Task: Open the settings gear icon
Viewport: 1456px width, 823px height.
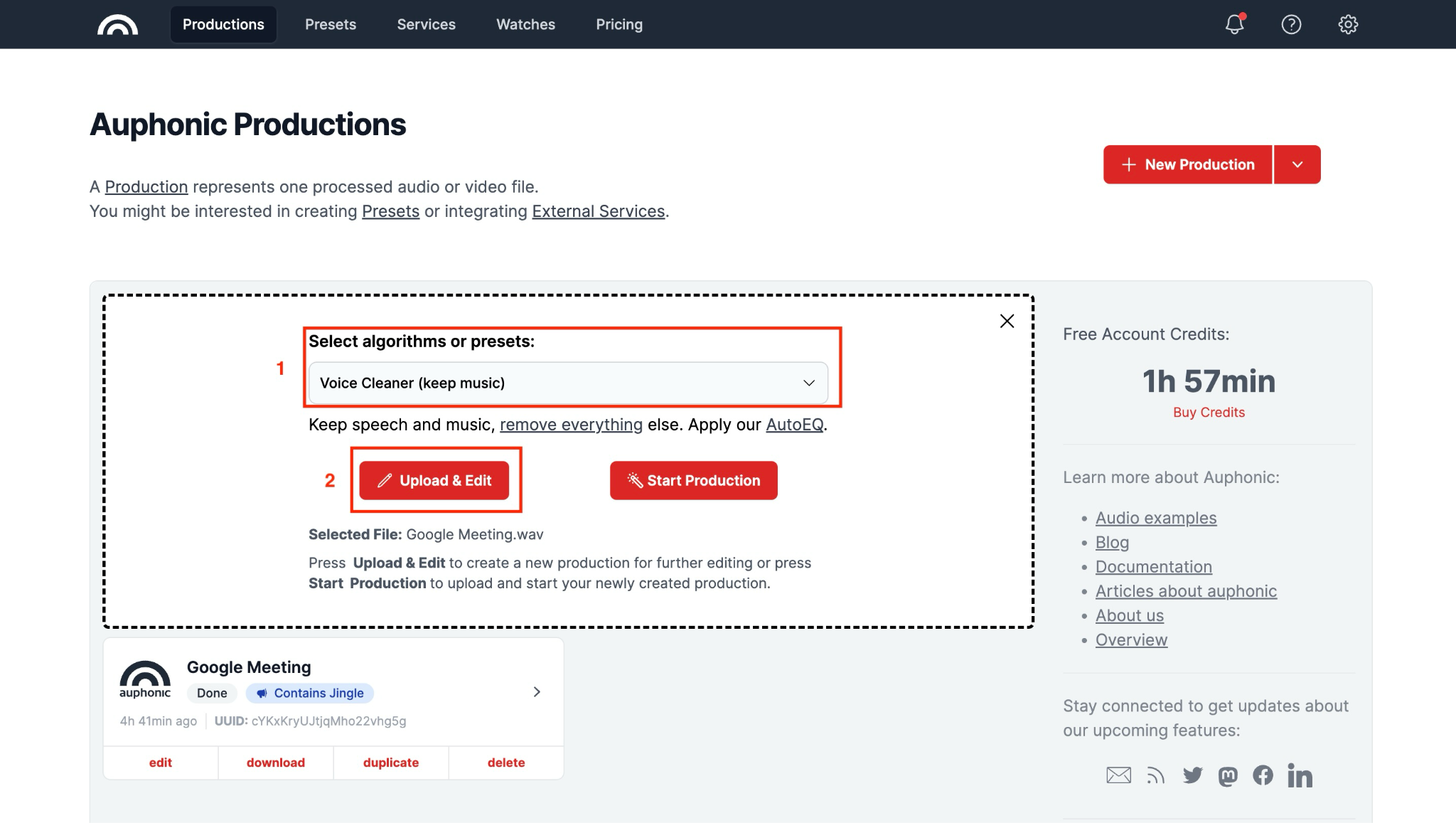Action: click(x=1348, y=24)
